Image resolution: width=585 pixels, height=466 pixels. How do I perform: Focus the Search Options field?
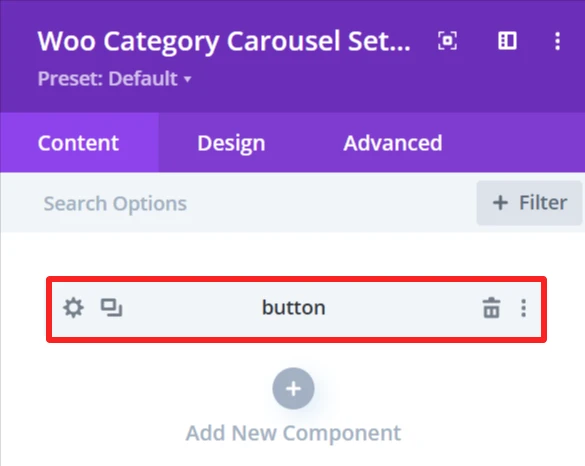(238, 203)
